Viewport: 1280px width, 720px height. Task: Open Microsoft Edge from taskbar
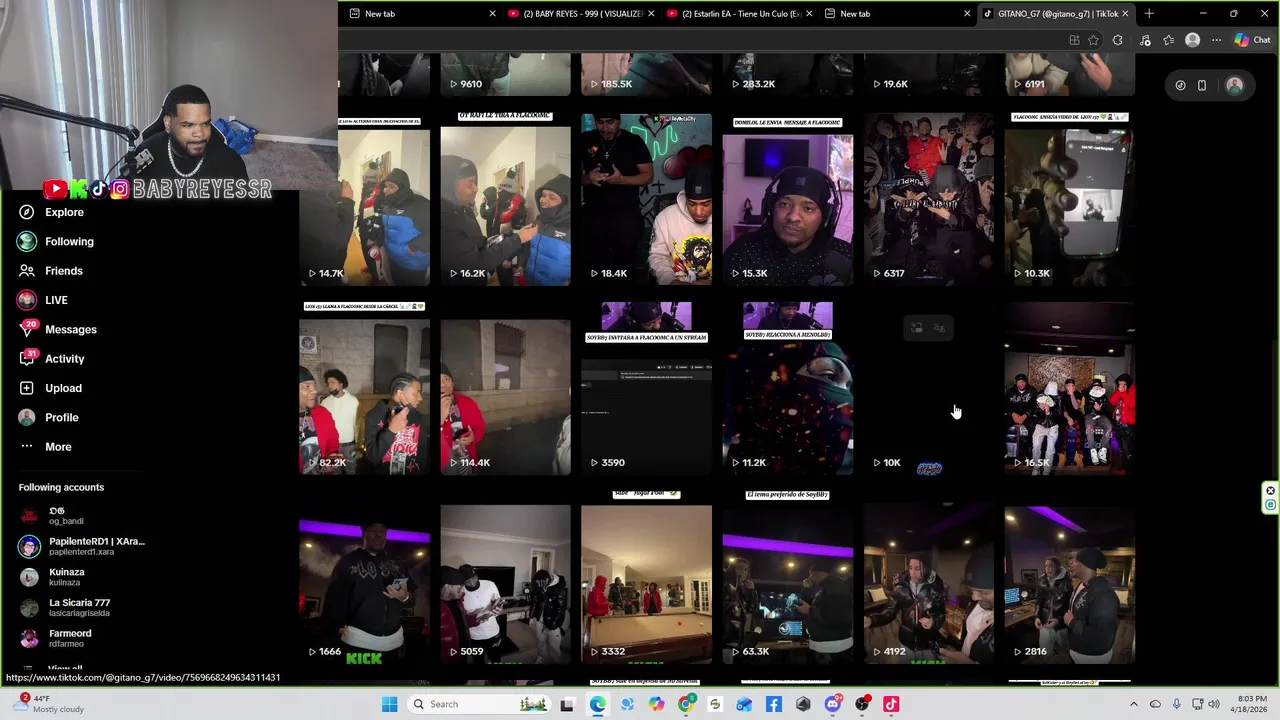pos(597,704)
